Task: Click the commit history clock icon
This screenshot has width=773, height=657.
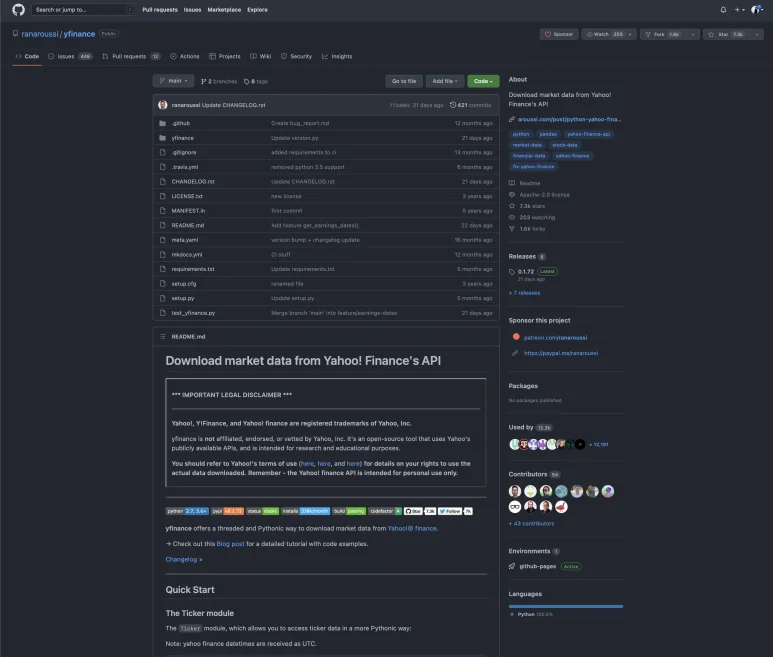Action: (453, 104)
